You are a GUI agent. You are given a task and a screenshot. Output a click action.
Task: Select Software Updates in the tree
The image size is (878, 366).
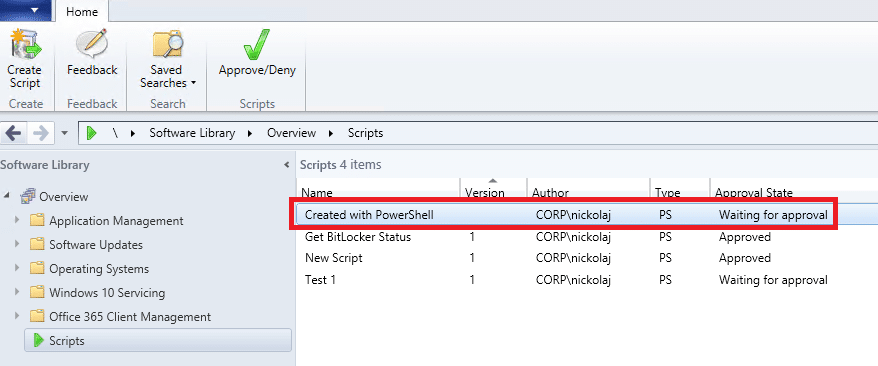click(96, 245)
